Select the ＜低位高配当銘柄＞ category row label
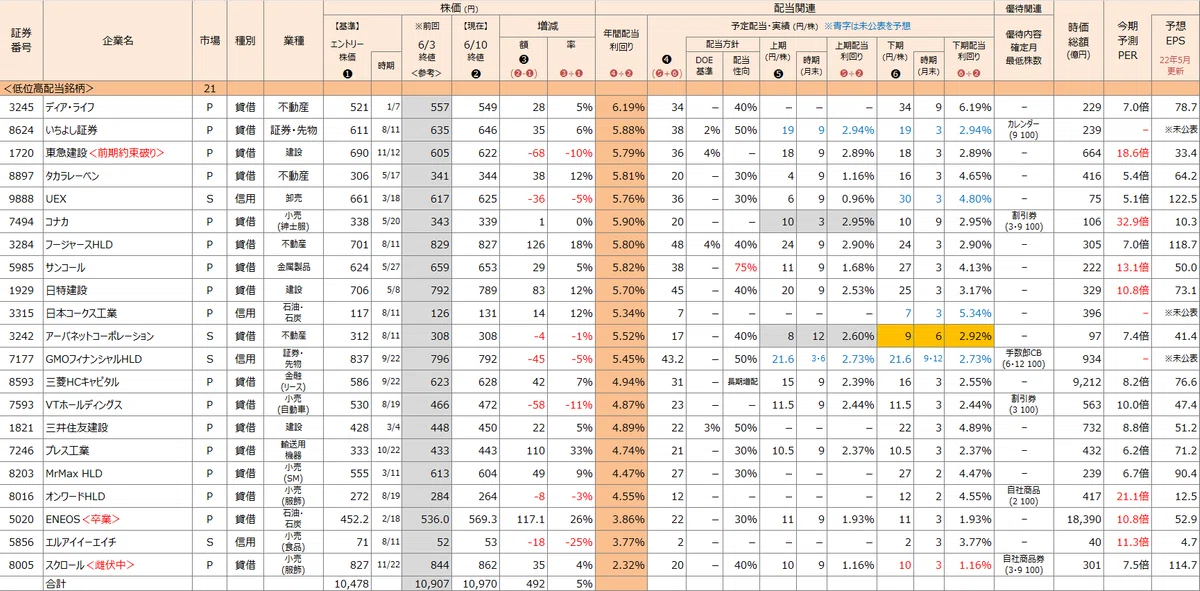1200x591 pixels. click(x=48, y=88)
